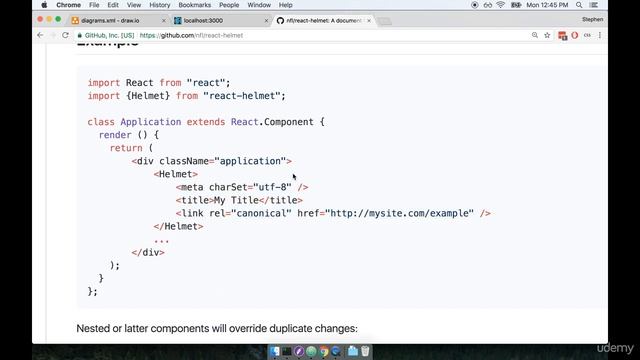Click the 'render () {' code line

coord(129,135)
